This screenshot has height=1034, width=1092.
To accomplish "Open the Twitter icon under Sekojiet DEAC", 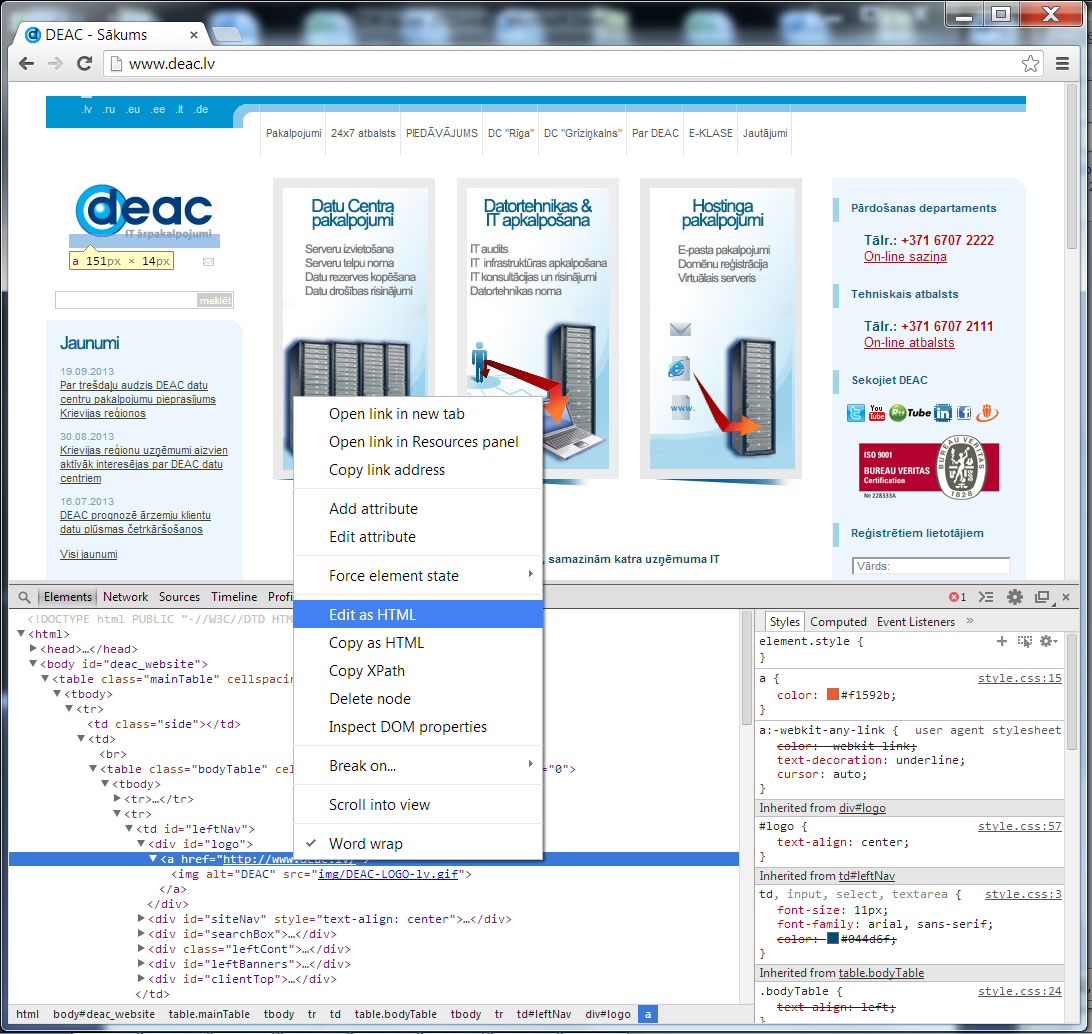I will click(x=856, y=413).
